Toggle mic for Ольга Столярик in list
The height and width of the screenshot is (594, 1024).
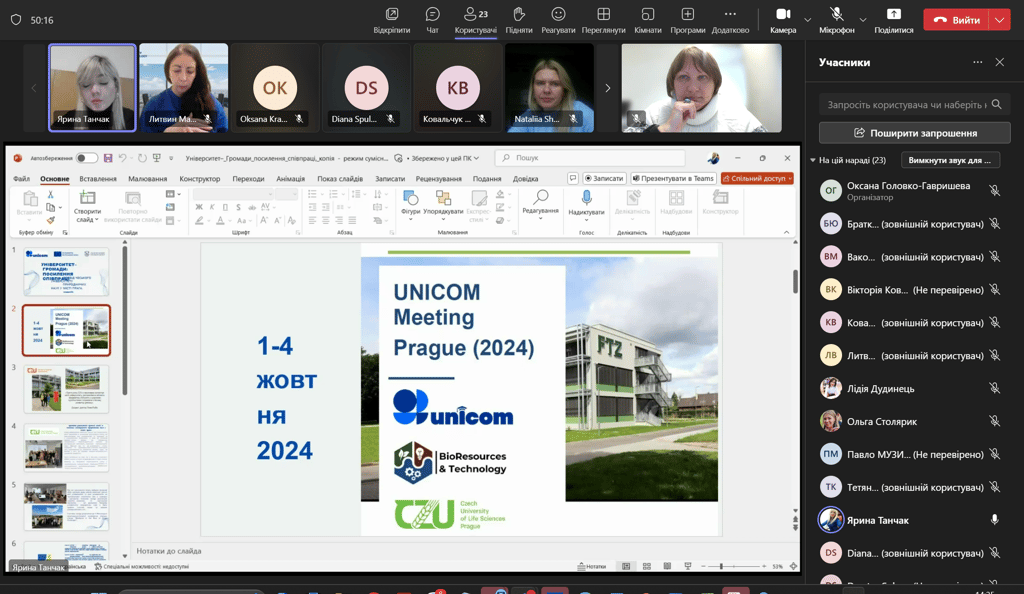tap(995, 422)
